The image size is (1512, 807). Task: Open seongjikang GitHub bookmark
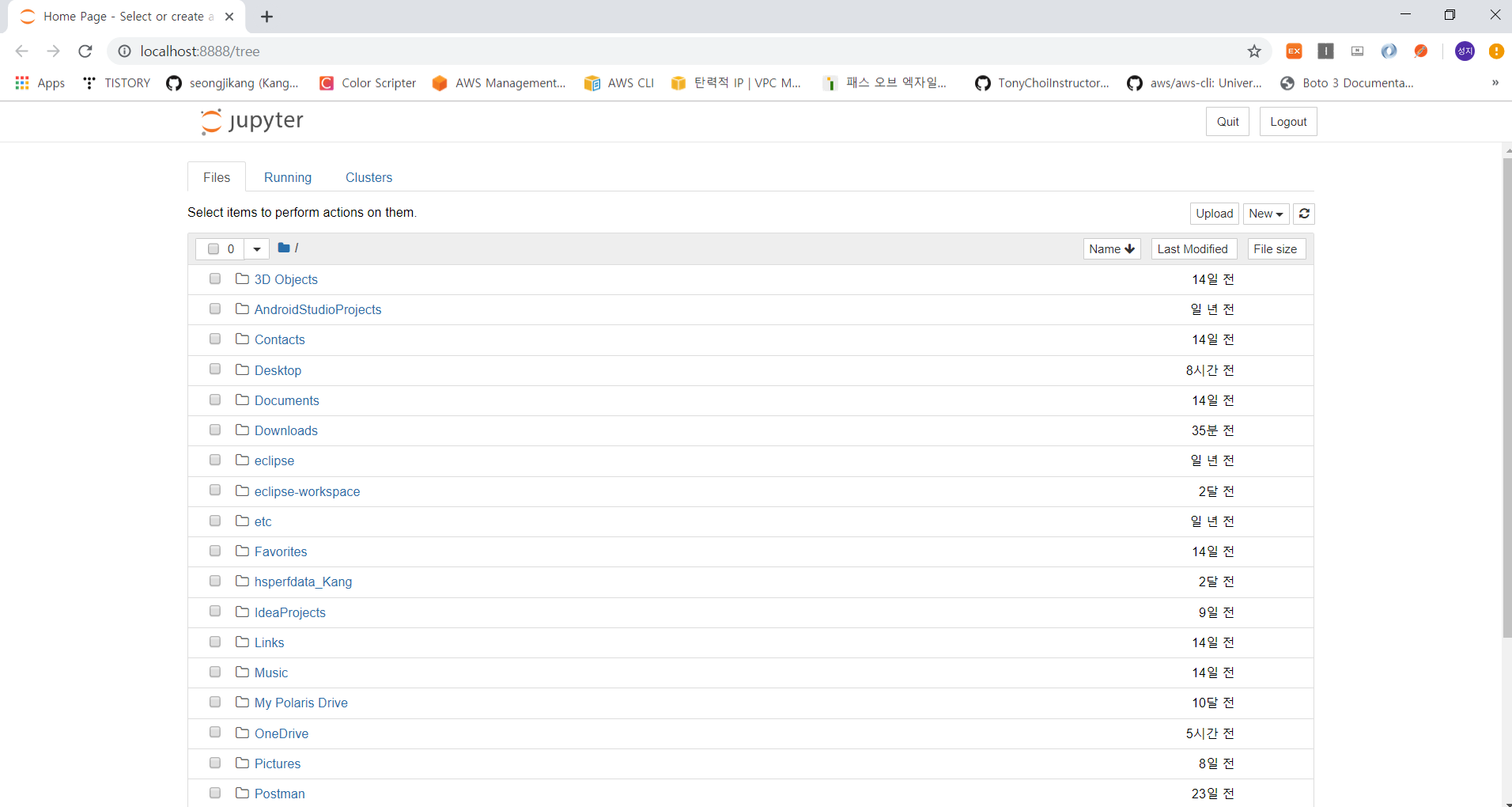coord(232,83)
